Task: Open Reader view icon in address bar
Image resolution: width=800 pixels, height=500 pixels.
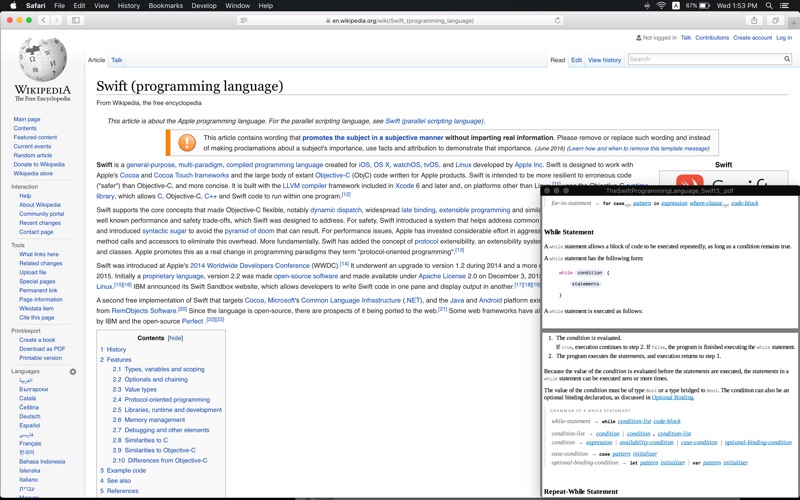Action: pyautogui.click(x=244, y=20)
